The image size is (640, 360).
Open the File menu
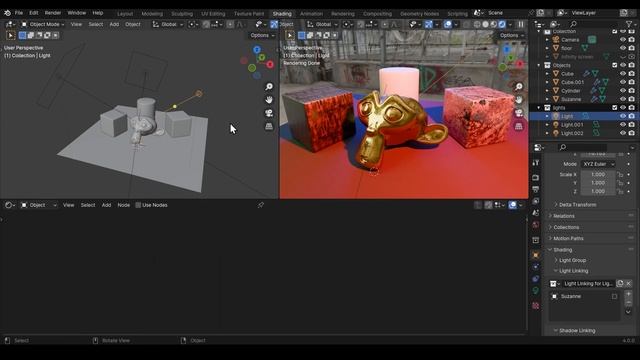point(19,13)
